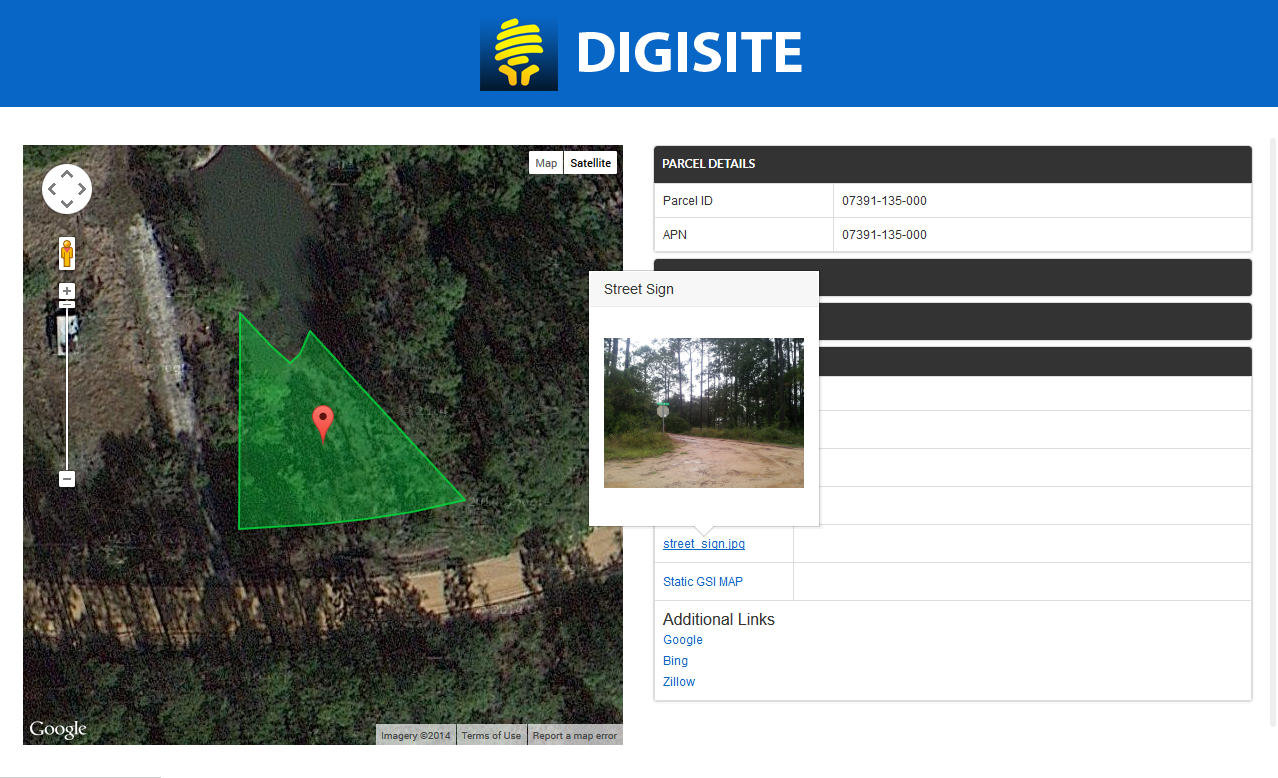Zoom in using the map plus button
The height and width of the screenshot is (778, 1278).
tap(67, 291)
